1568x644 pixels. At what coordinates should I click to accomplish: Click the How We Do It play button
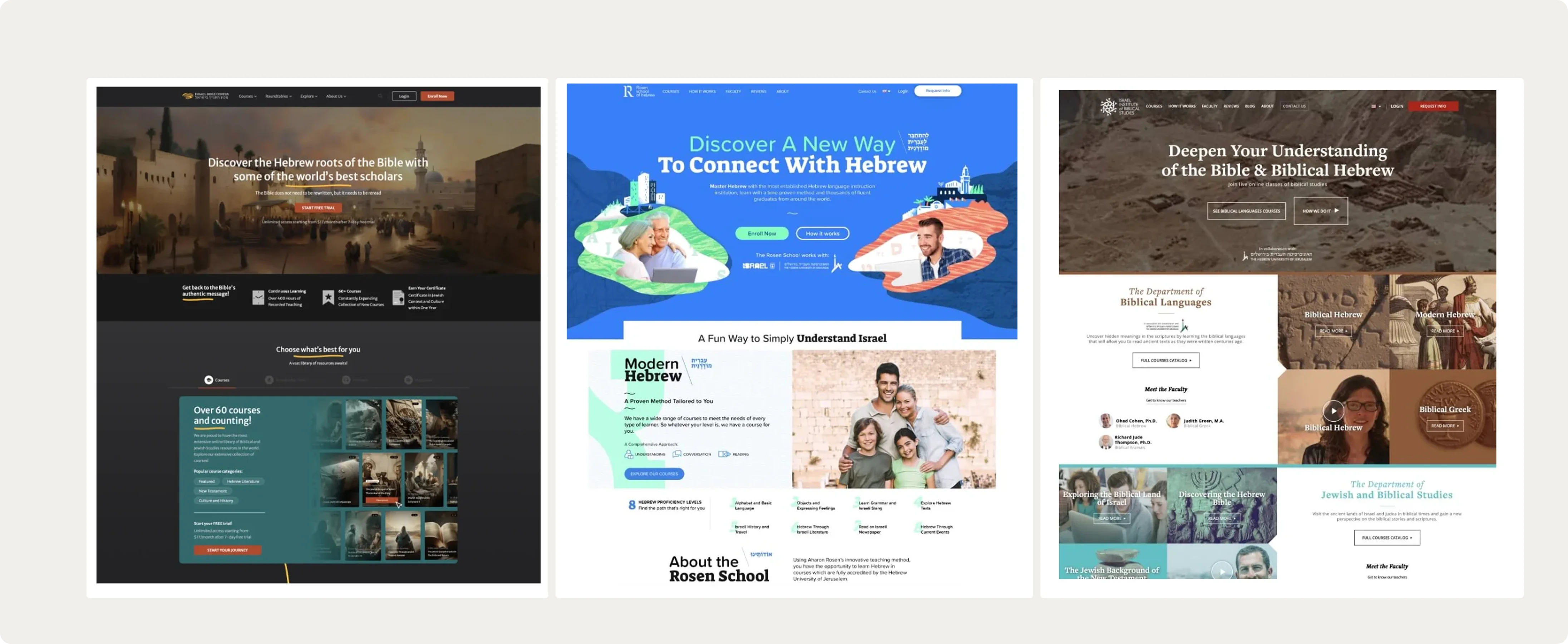(1320, 210)
